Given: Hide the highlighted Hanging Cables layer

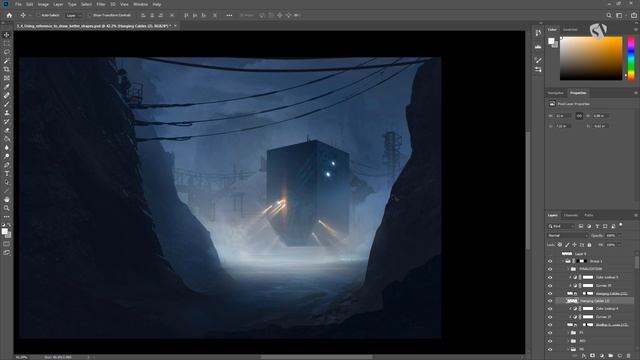Looking at the screenshot, I should pos(550,301).
